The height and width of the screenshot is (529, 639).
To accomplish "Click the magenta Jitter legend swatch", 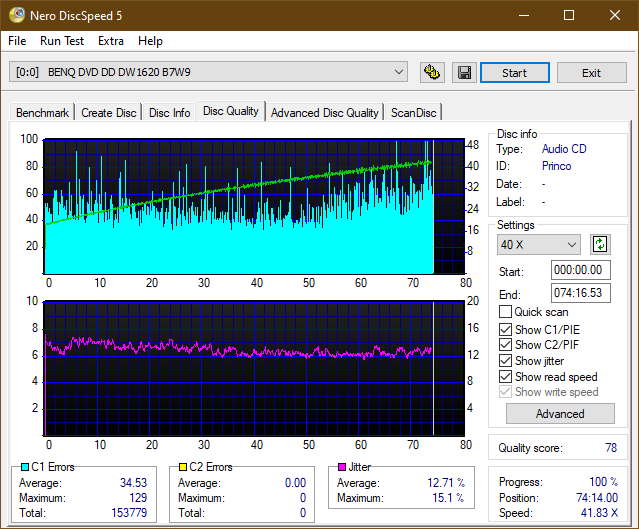I will point(342,467).
